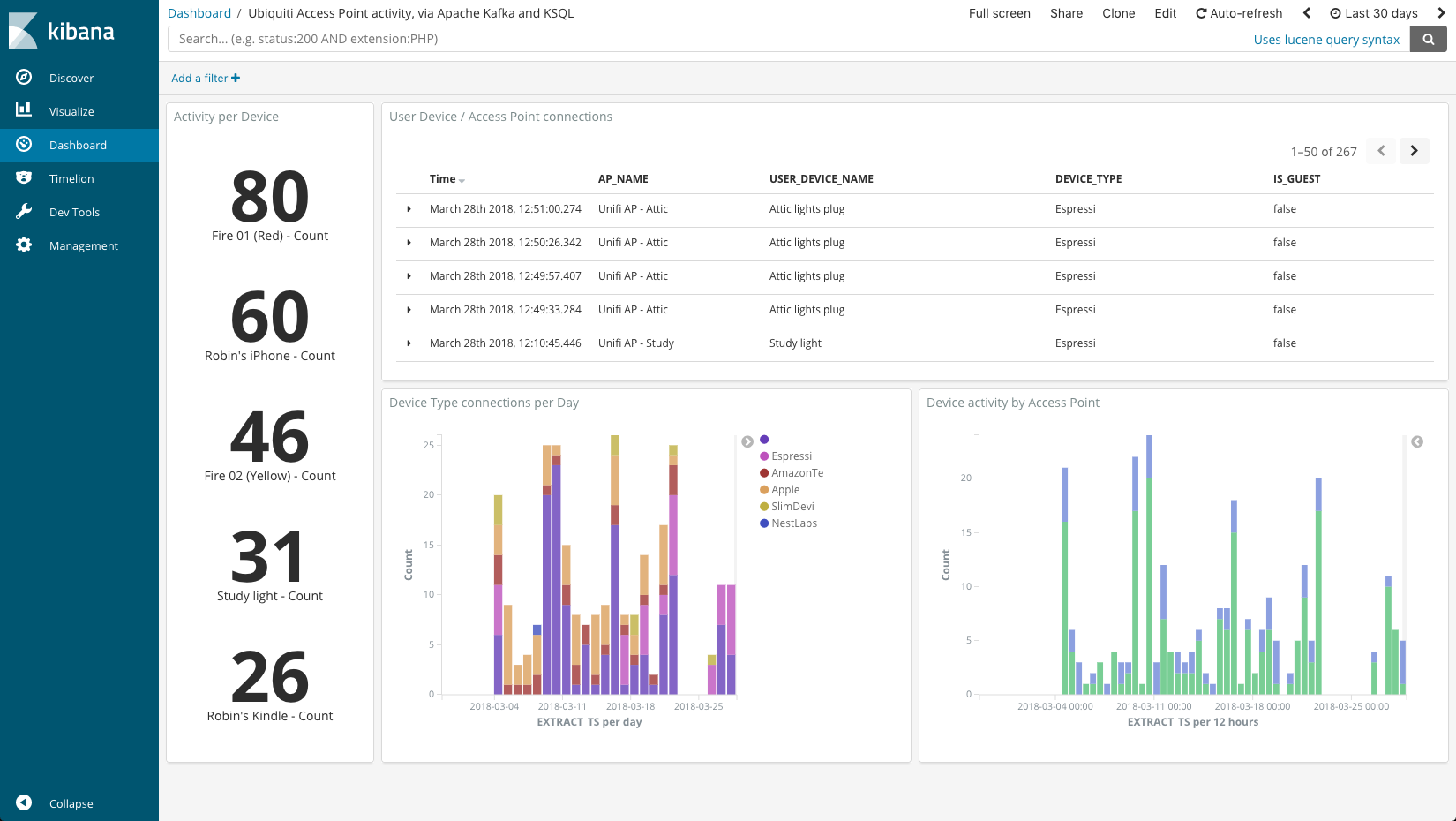This screenshot has width=1456, height=821.
Task: Go to previous time window arrow
Action: point(1307,13)
